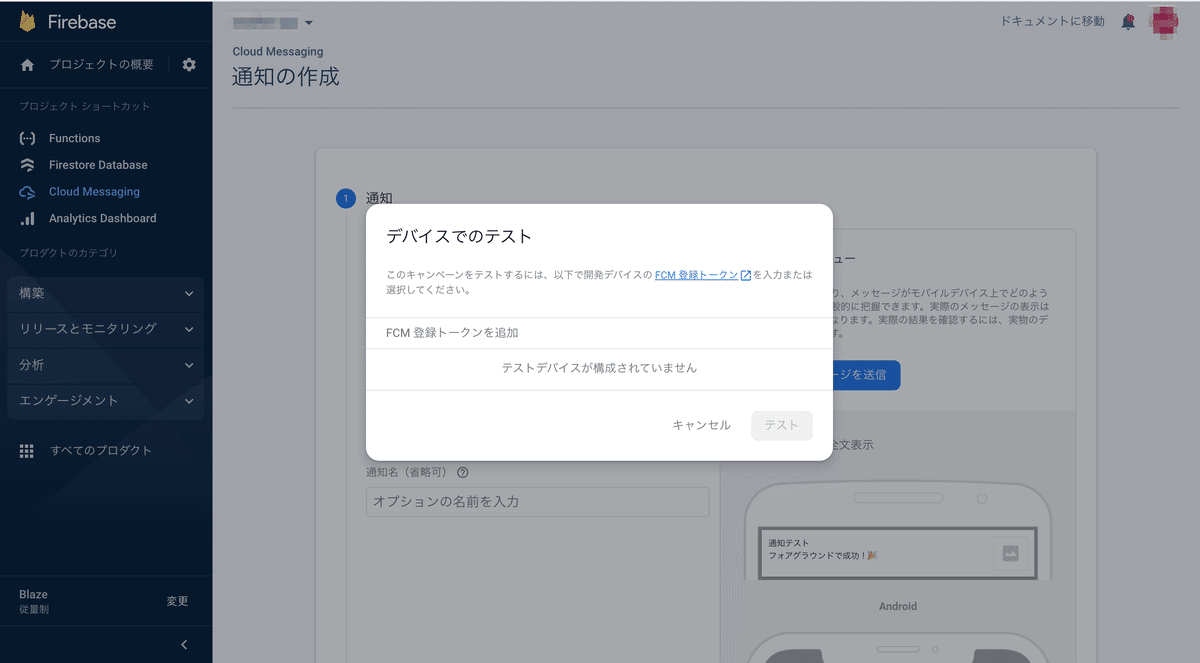This screenshot has height=663, width=1200.
Task: Select Analytics Dashboard in the sidebar
Action: click(103, 218)
